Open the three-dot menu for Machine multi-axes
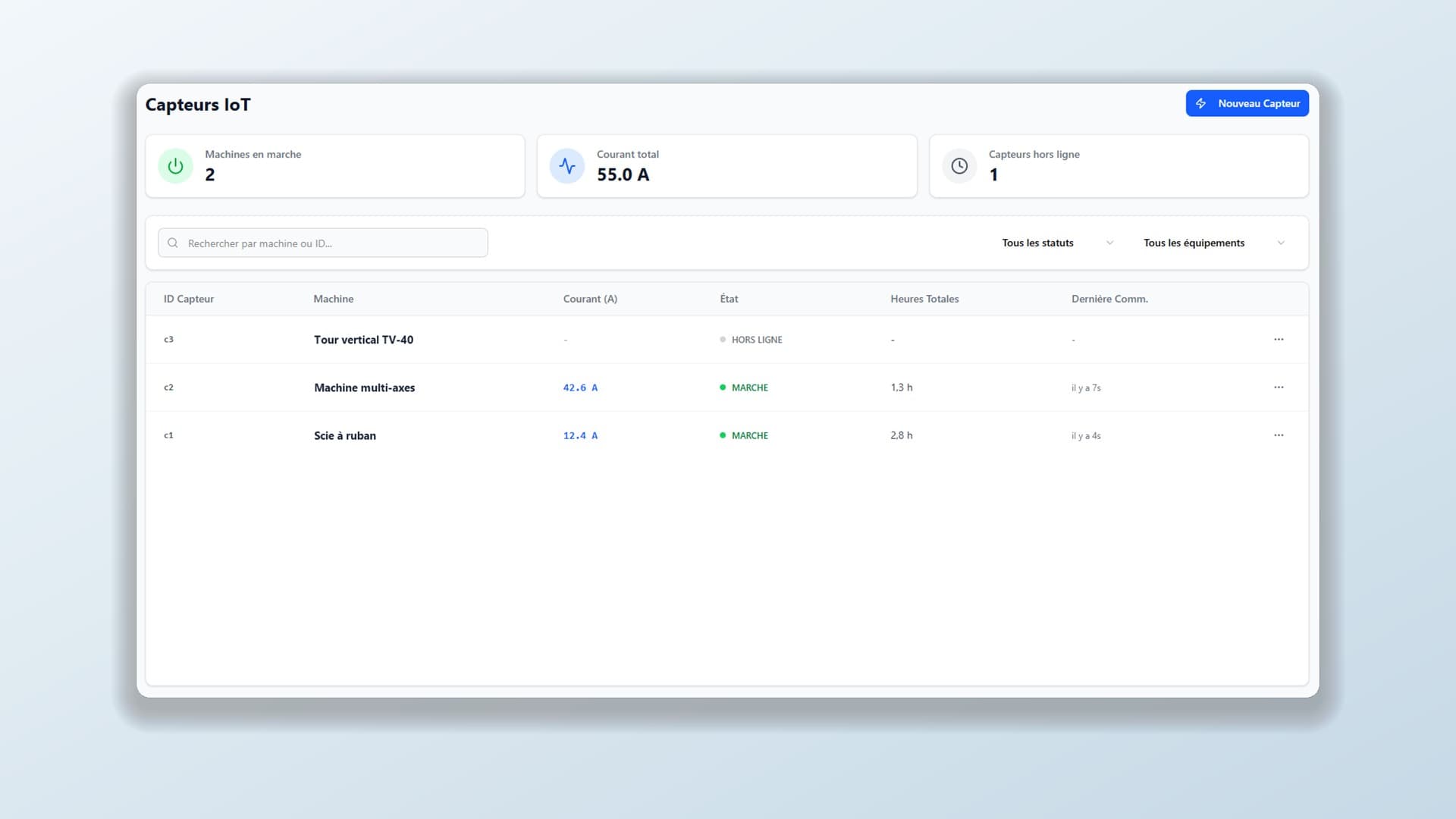 1279,387
